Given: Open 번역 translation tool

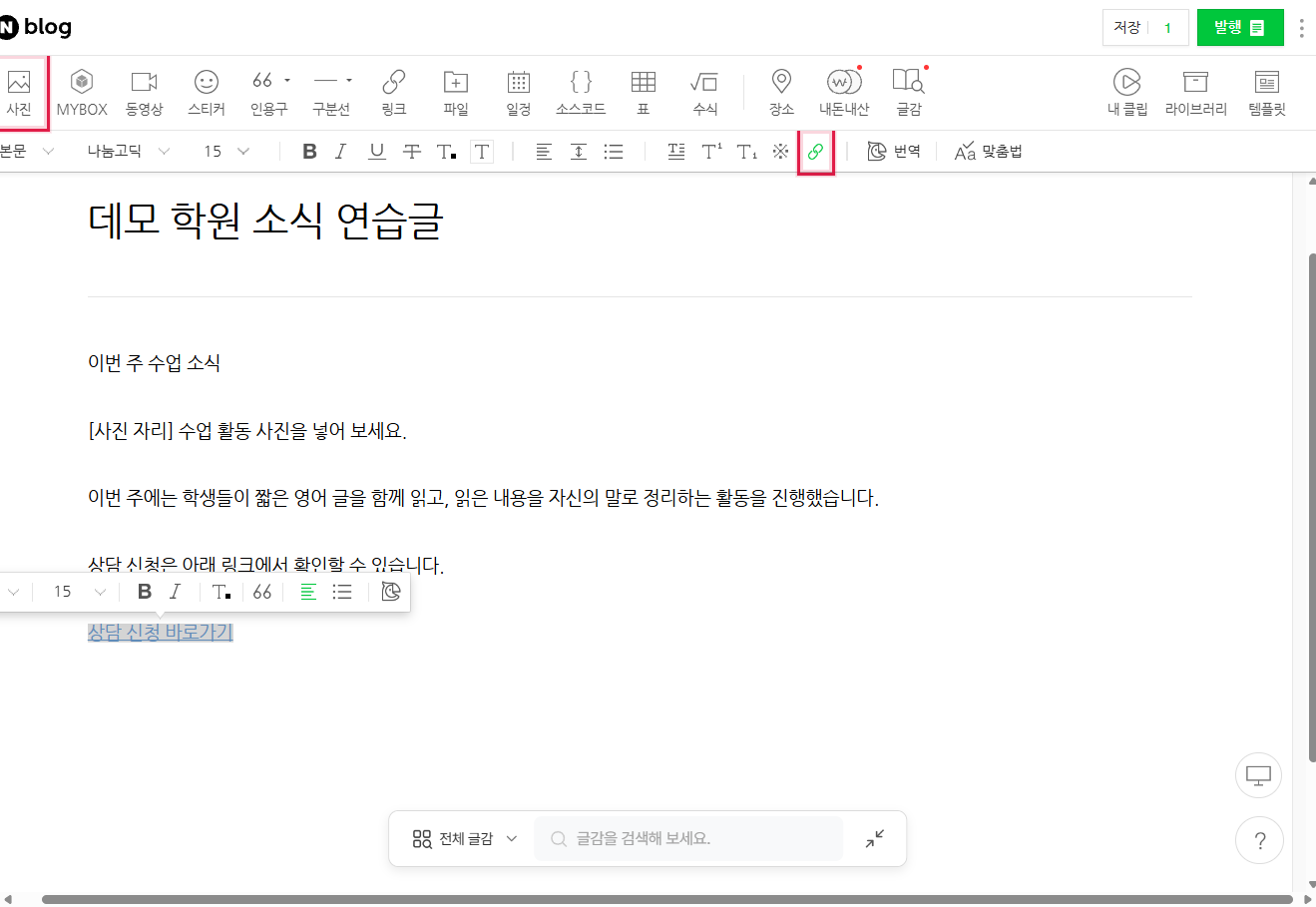Looking at the screenshot, I should coord(894,152).
